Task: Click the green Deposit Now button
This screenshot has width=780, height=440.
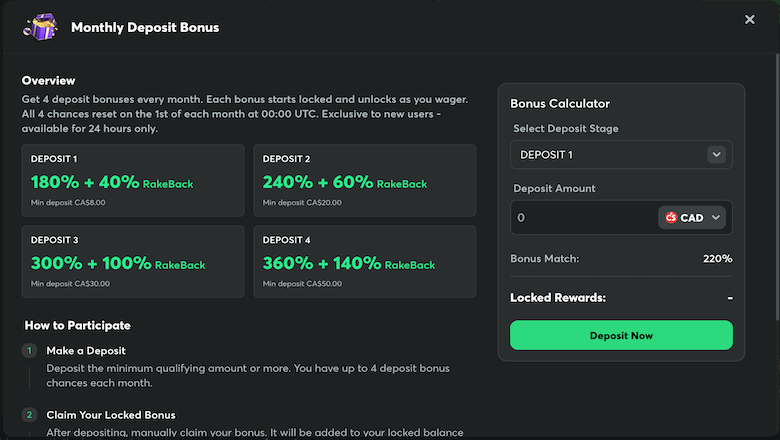Action: 621,335
